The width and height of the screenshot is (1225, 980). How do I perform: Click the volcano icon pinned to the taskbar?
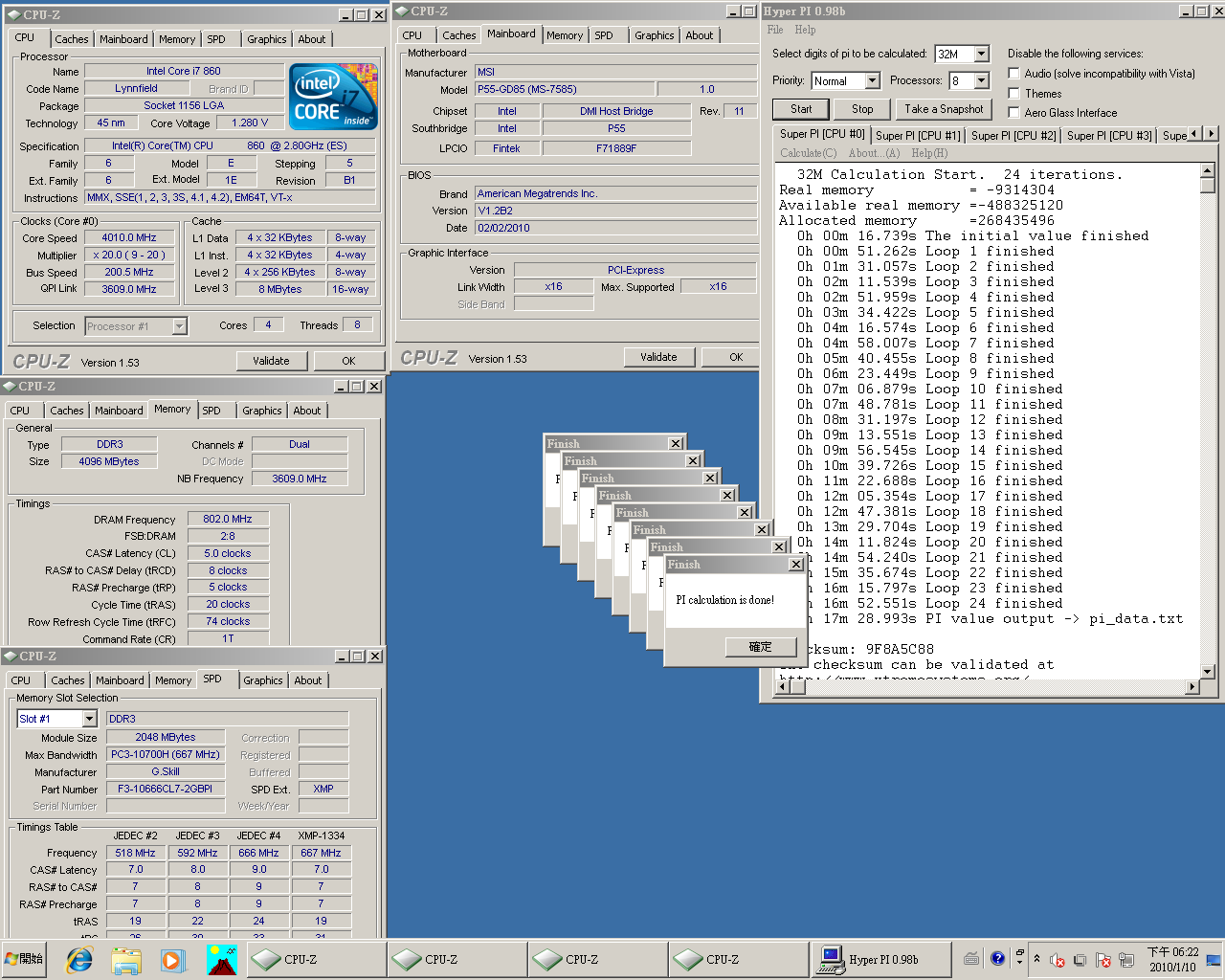[x=221, y=959]
